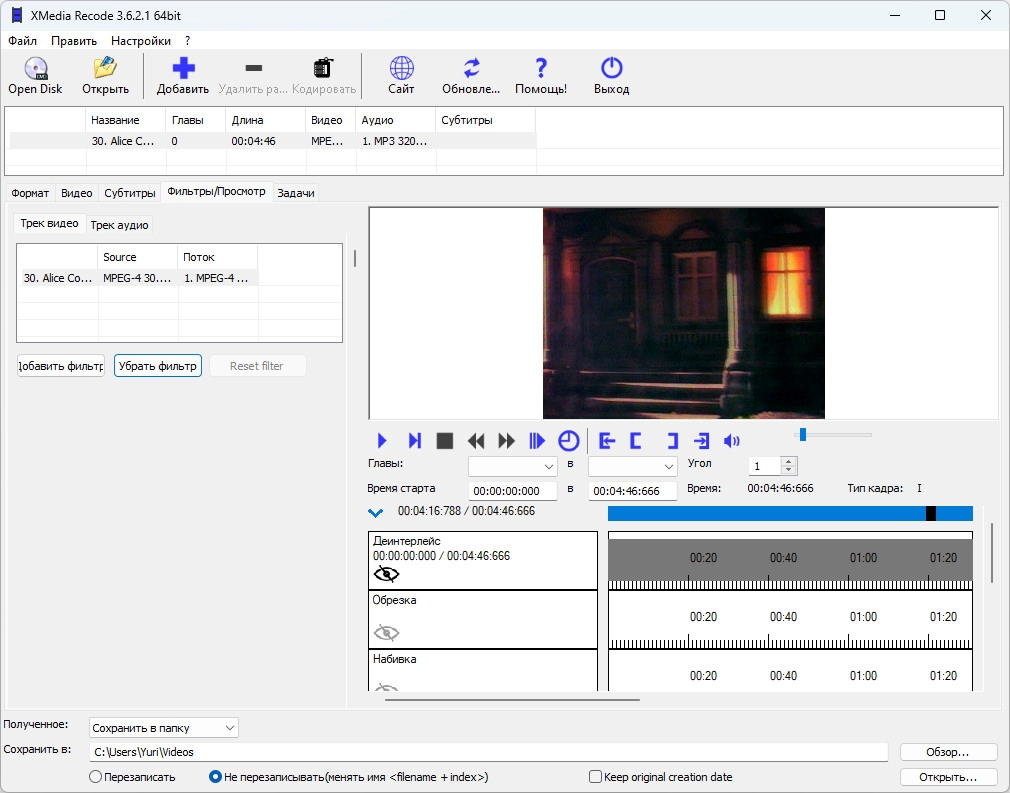Viewport: 1010px width, 793px height.
Task: Switch to the Задачи tab
Action: pyautogui.click(x=296, y=193)
